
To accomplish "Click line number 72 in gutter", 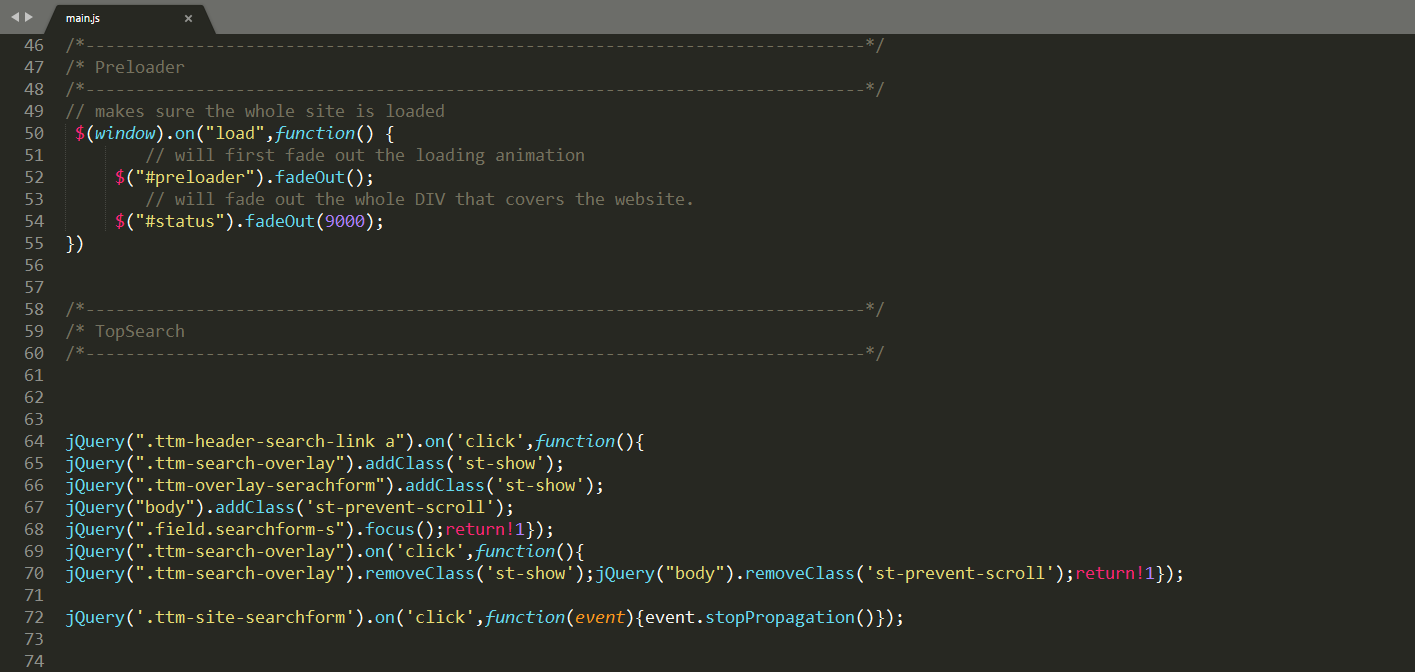I will click(x=33, y=617).
